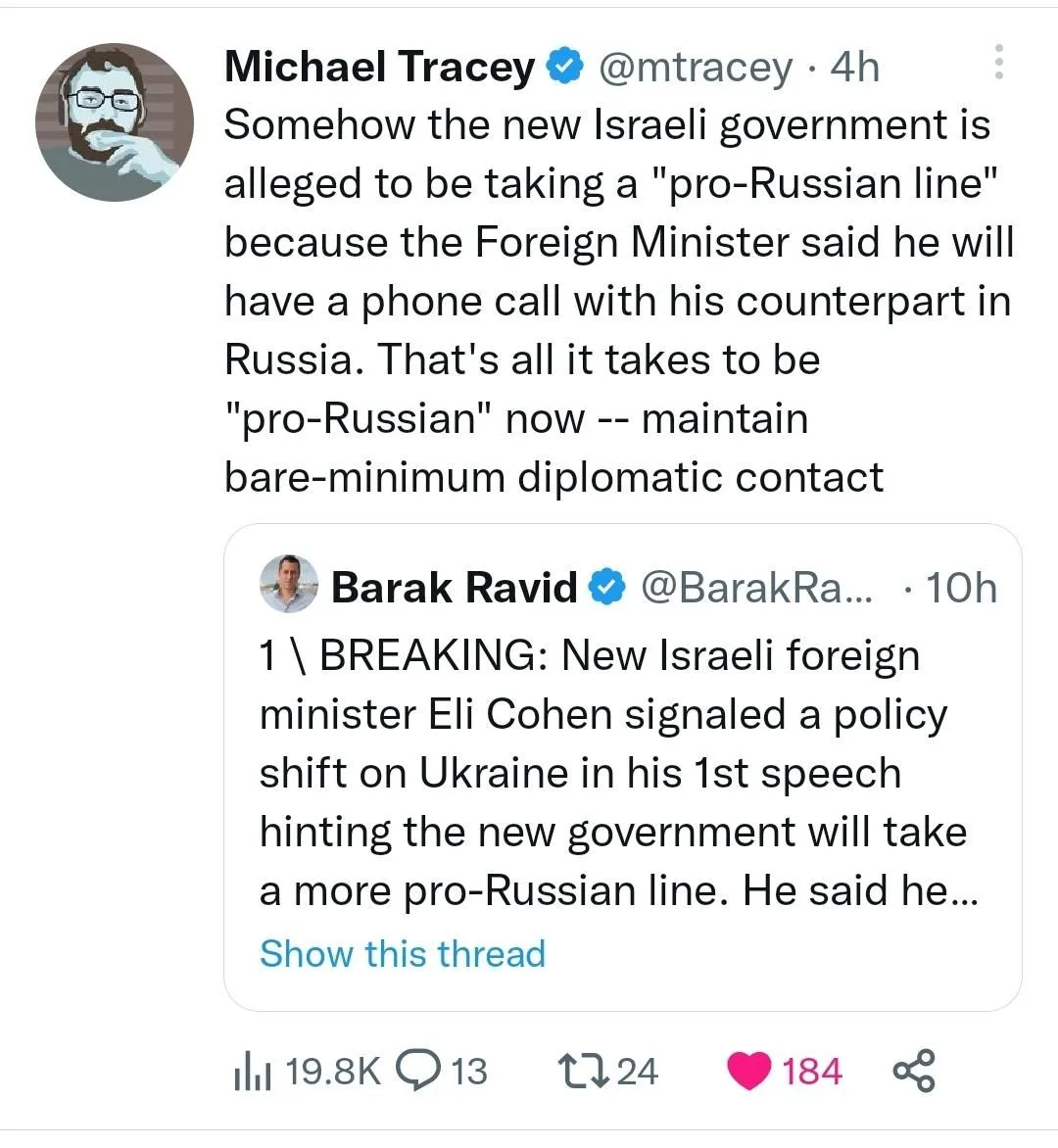Click the reply speech bubble icon
Screen dimensions: 1058x1148
(419, 1070)
